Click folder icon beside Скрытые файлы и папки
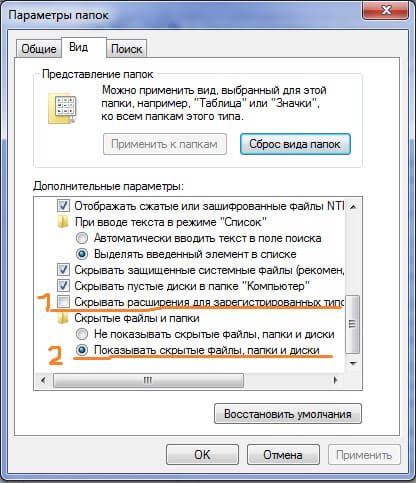Image resolution: width=416 pixels, height=483 pixels. (63, 318)
